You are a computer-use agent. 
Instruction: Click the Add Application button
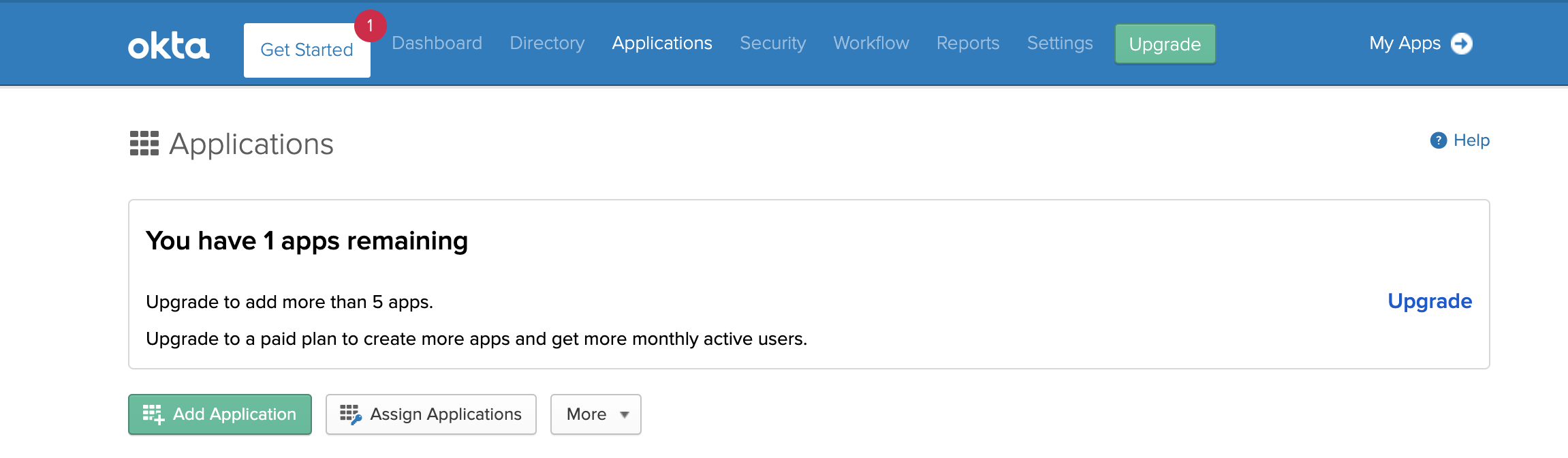[220, 414]
